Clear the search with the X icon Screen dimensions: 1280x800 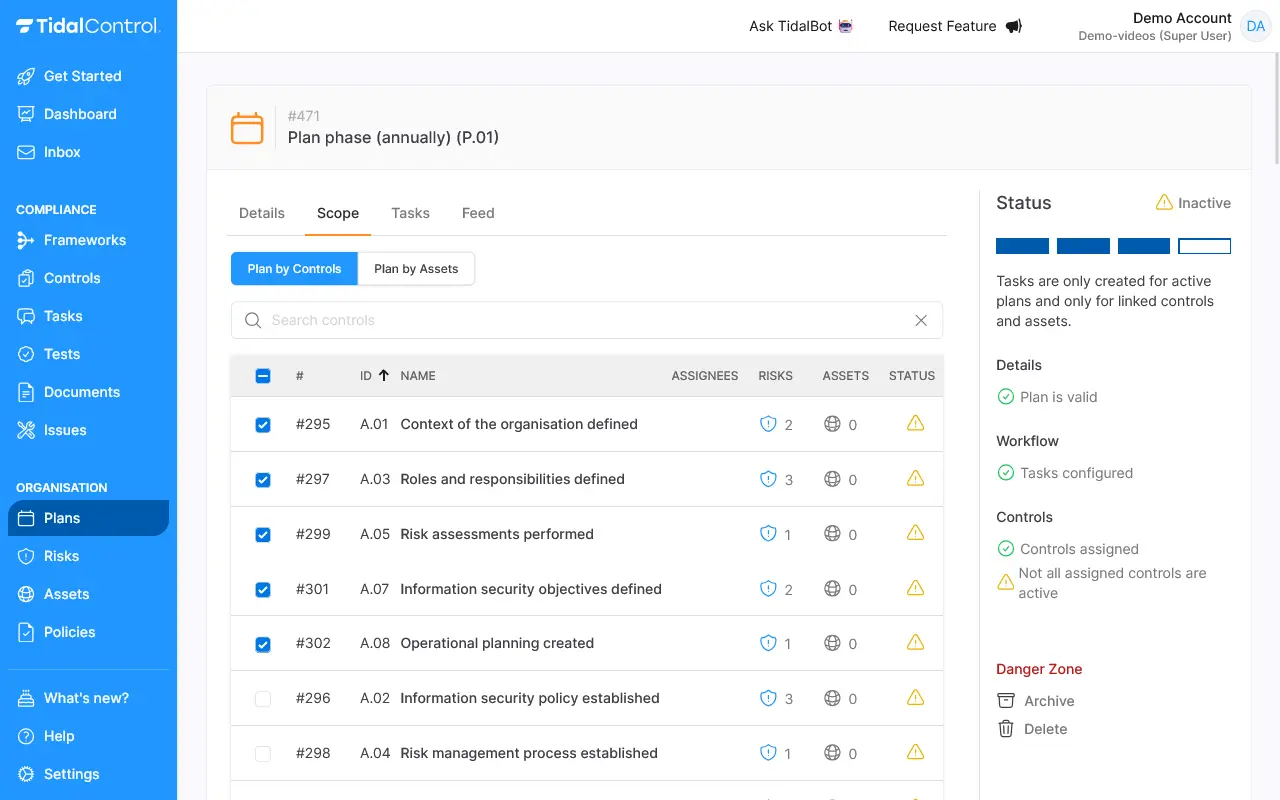pyautogui.click(x=921, y=320)
